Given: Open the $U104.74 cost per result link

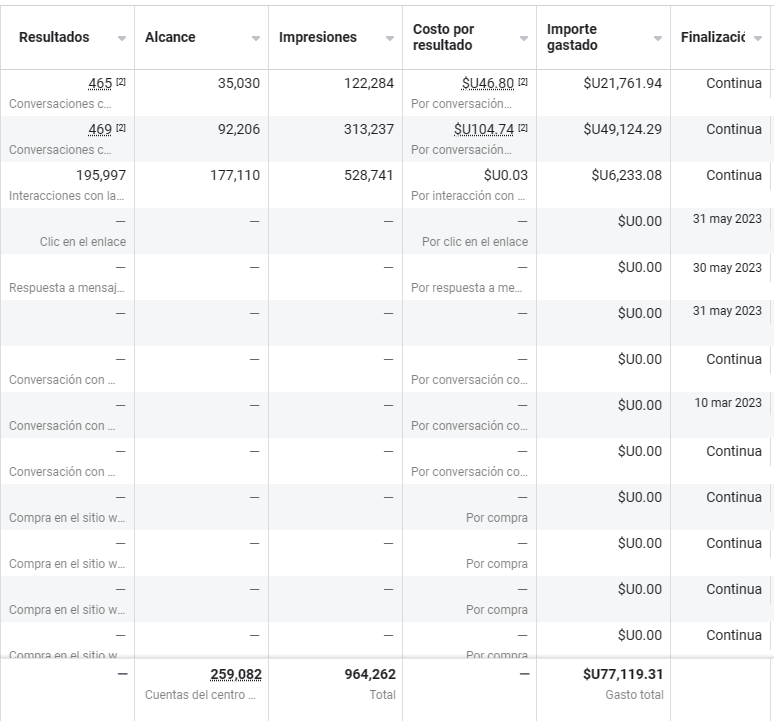Looking at the screenshot, I should coord(483,130).
